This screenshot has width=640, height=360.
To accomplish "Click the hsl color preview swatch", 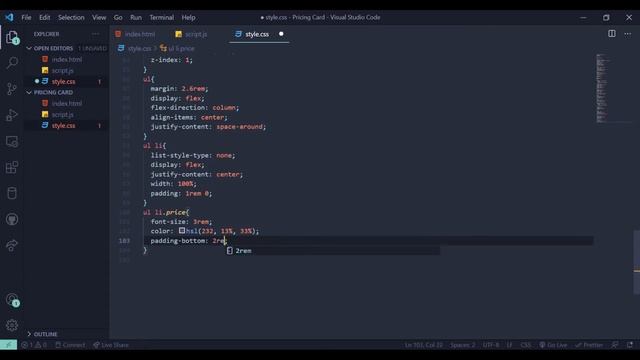I will point(182,231).
